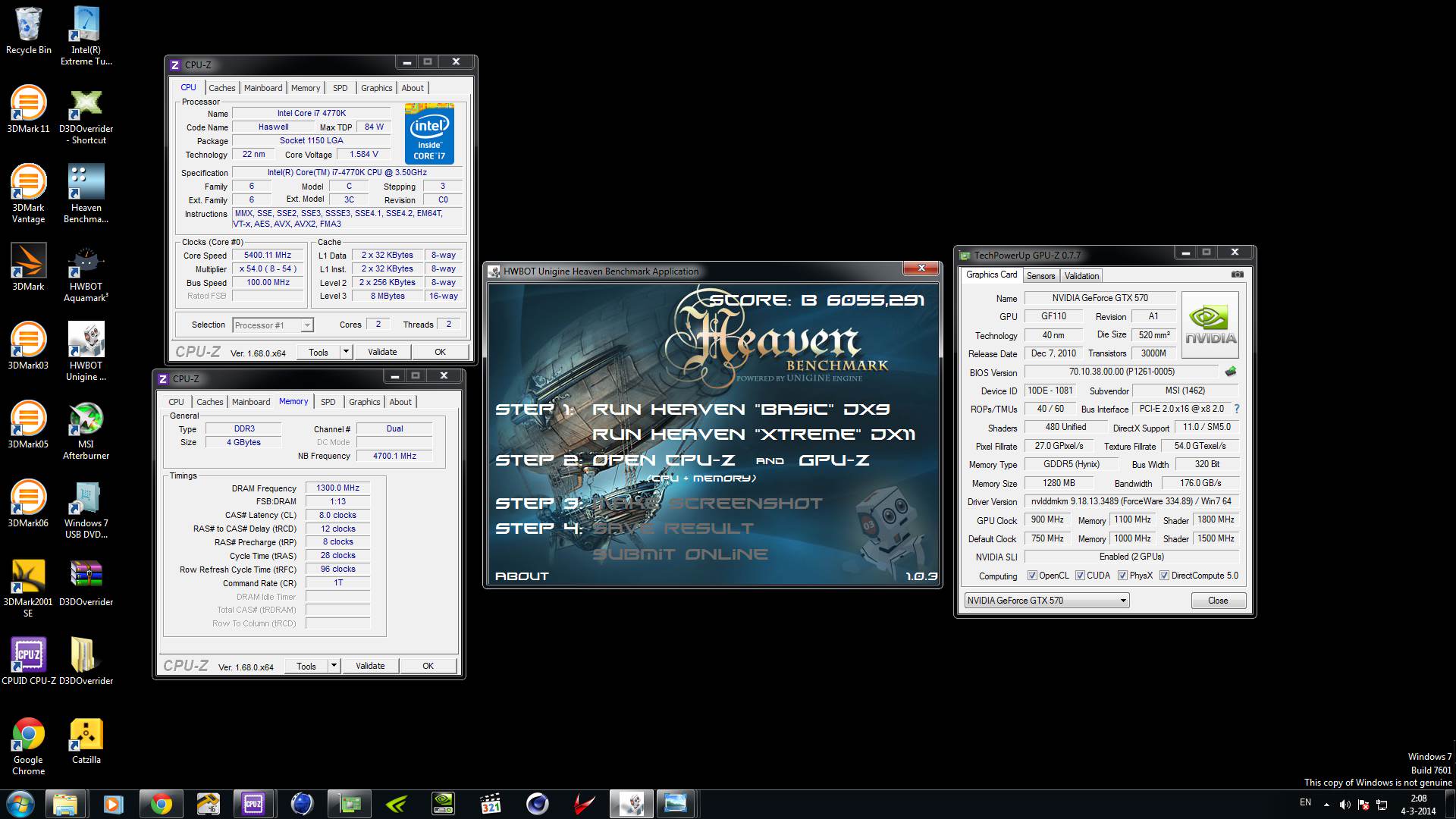Open Google Chrome desktop shortcut

pyautogui.click(x=29, y=746)
